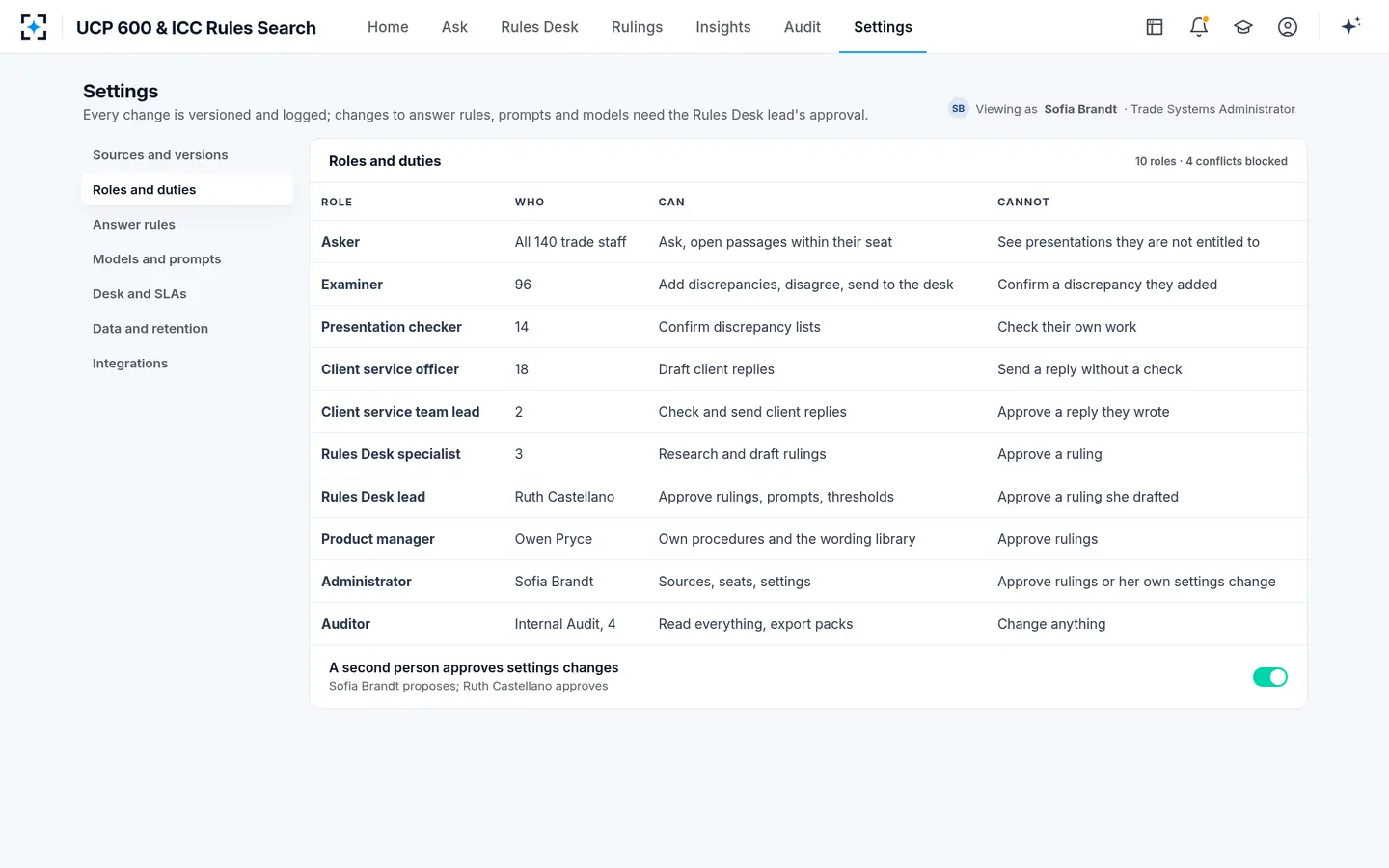Open the layout panel icon in the header
This screenshot has height=868, width=1389.
click(1155, 27)
